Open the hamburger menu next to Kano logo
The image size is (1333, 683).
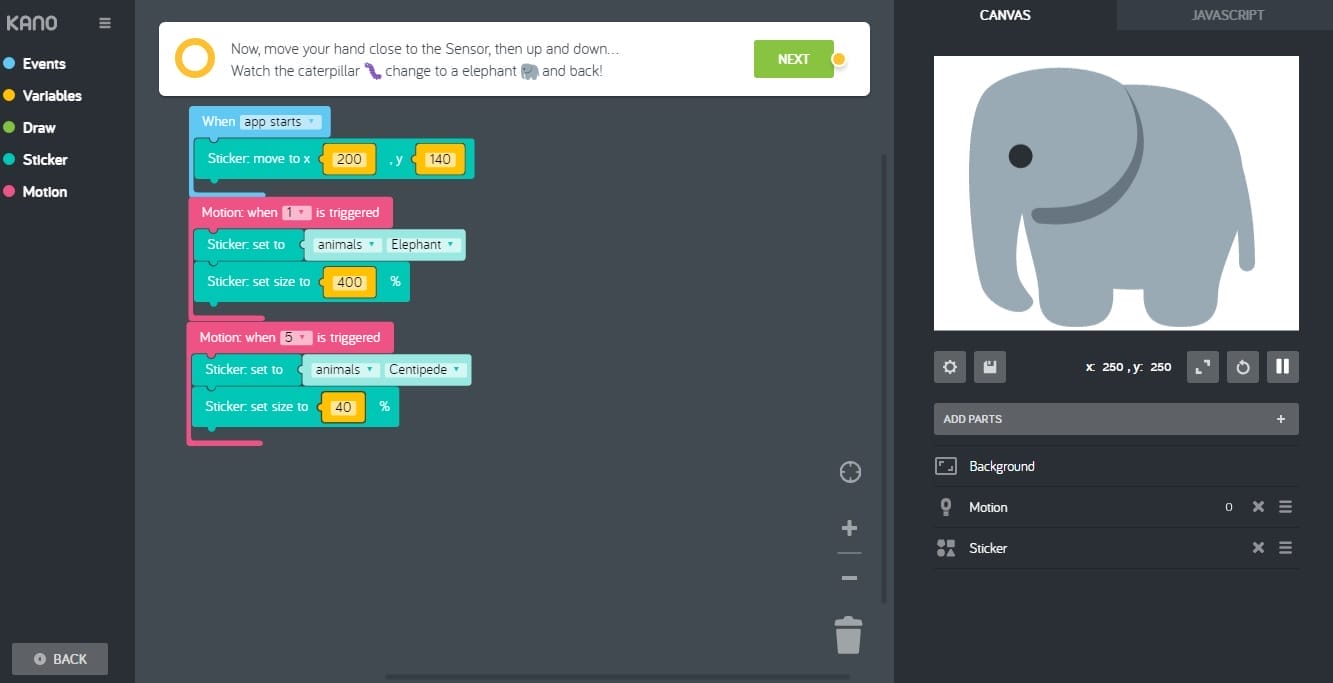105,23
